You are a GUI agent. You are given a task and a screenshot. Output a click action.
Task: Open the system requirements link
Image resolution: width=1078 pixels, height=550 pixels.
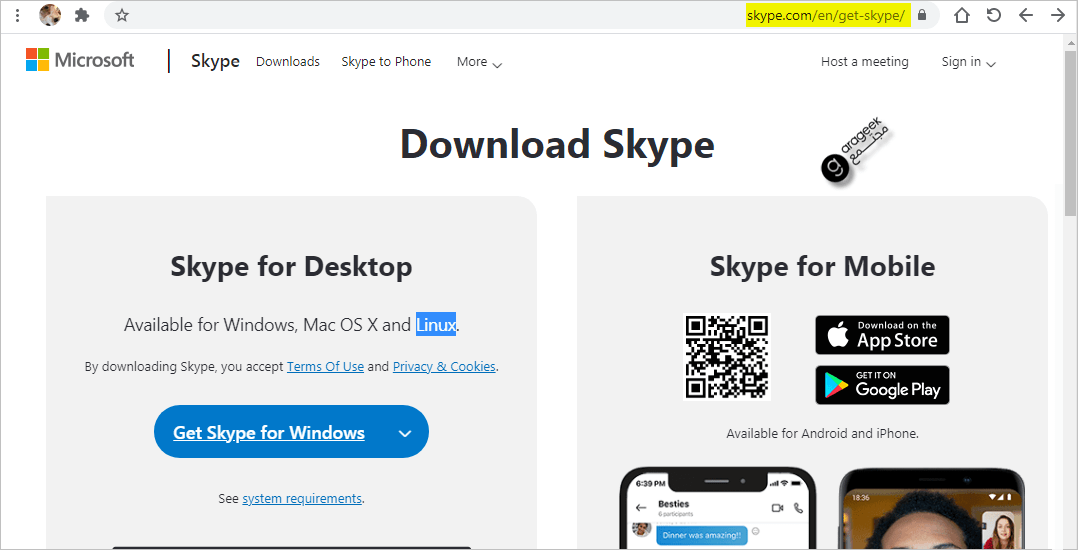click(302, 498)
